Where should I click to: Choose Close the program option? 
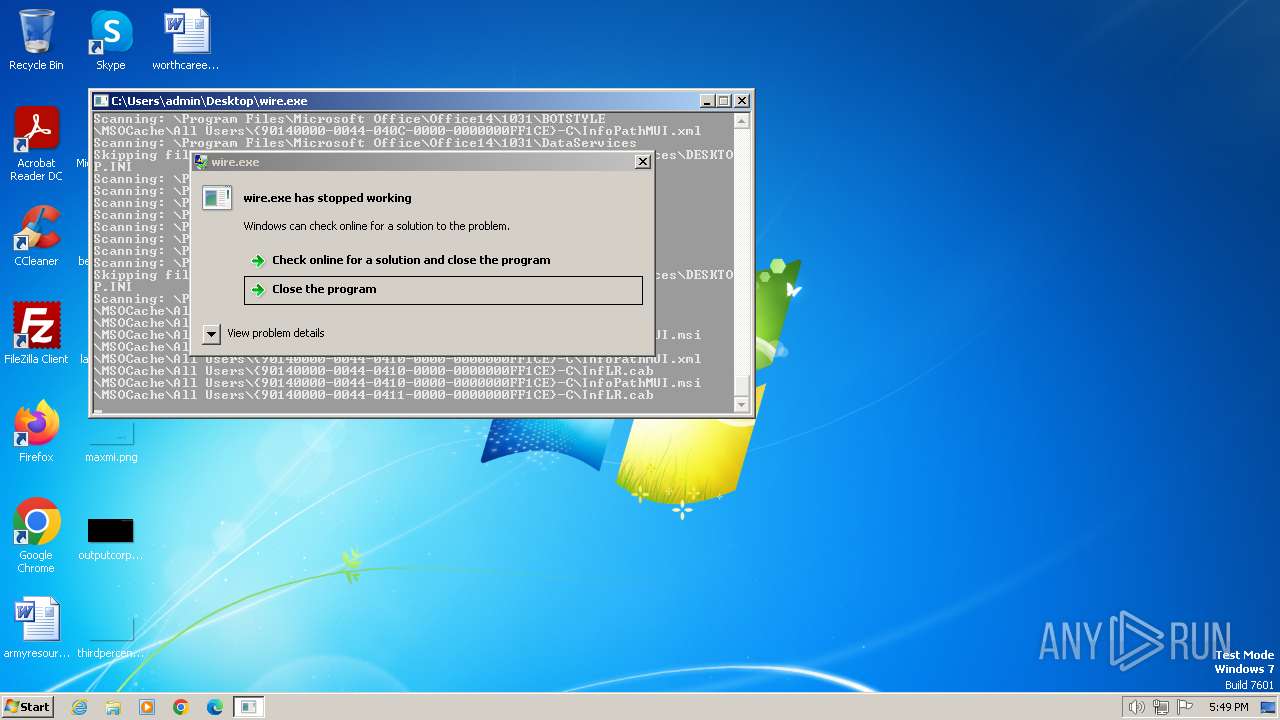[x=443, y=290]
